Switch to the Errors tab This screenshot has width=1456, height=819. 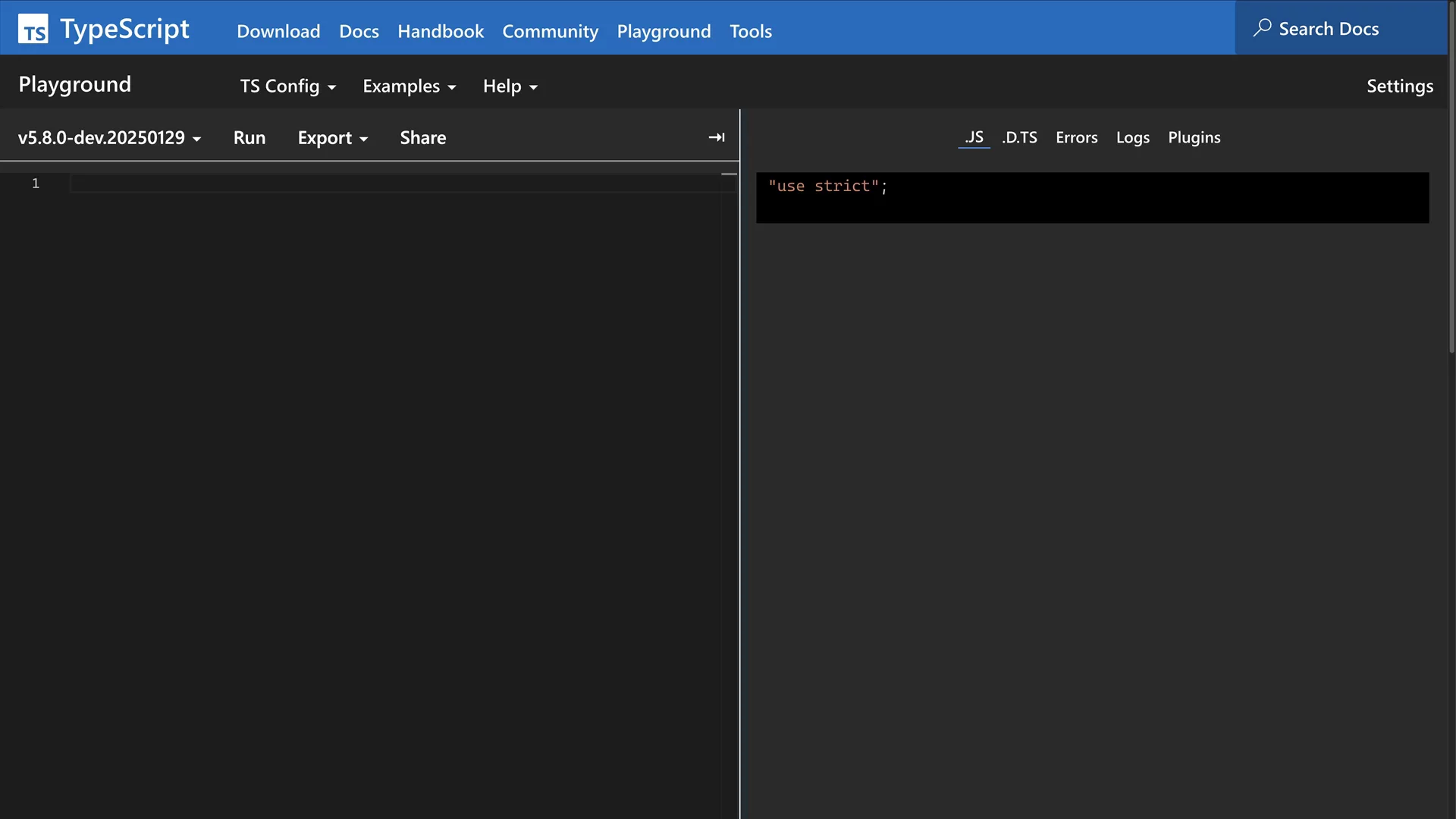coord(1076,138)
